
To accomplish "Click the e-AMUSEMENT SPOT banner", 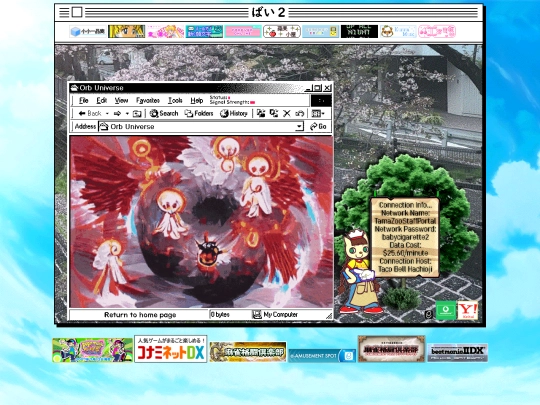I will (322, 355).
